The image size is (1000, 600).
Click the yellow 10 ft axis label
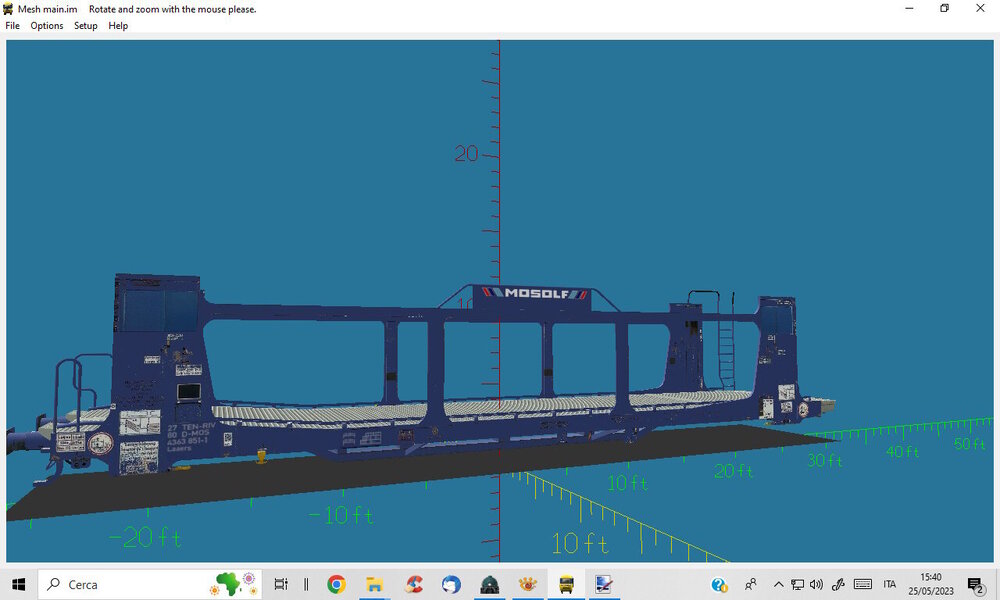click(580, 543)
